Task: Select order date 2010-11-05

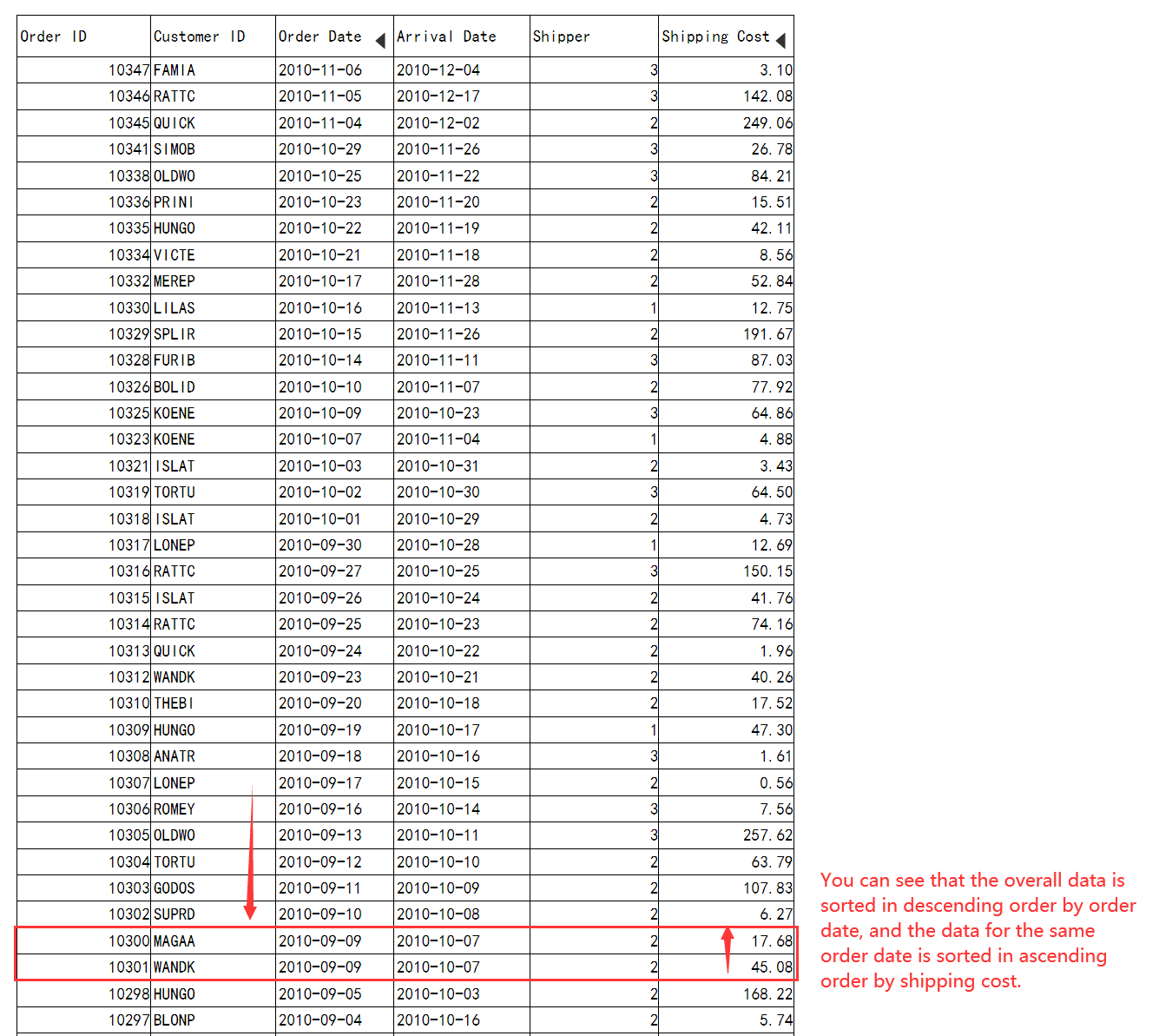Action: click(x=335, y=96)
